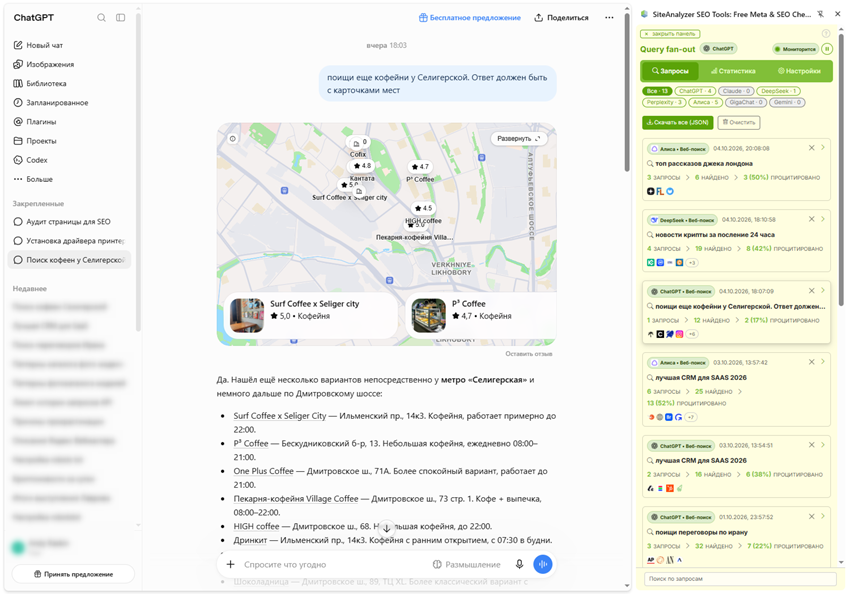Screen dimensions: 850x594
Task: Select the Все · 13 filter chip
Action: tap(657, 91)
